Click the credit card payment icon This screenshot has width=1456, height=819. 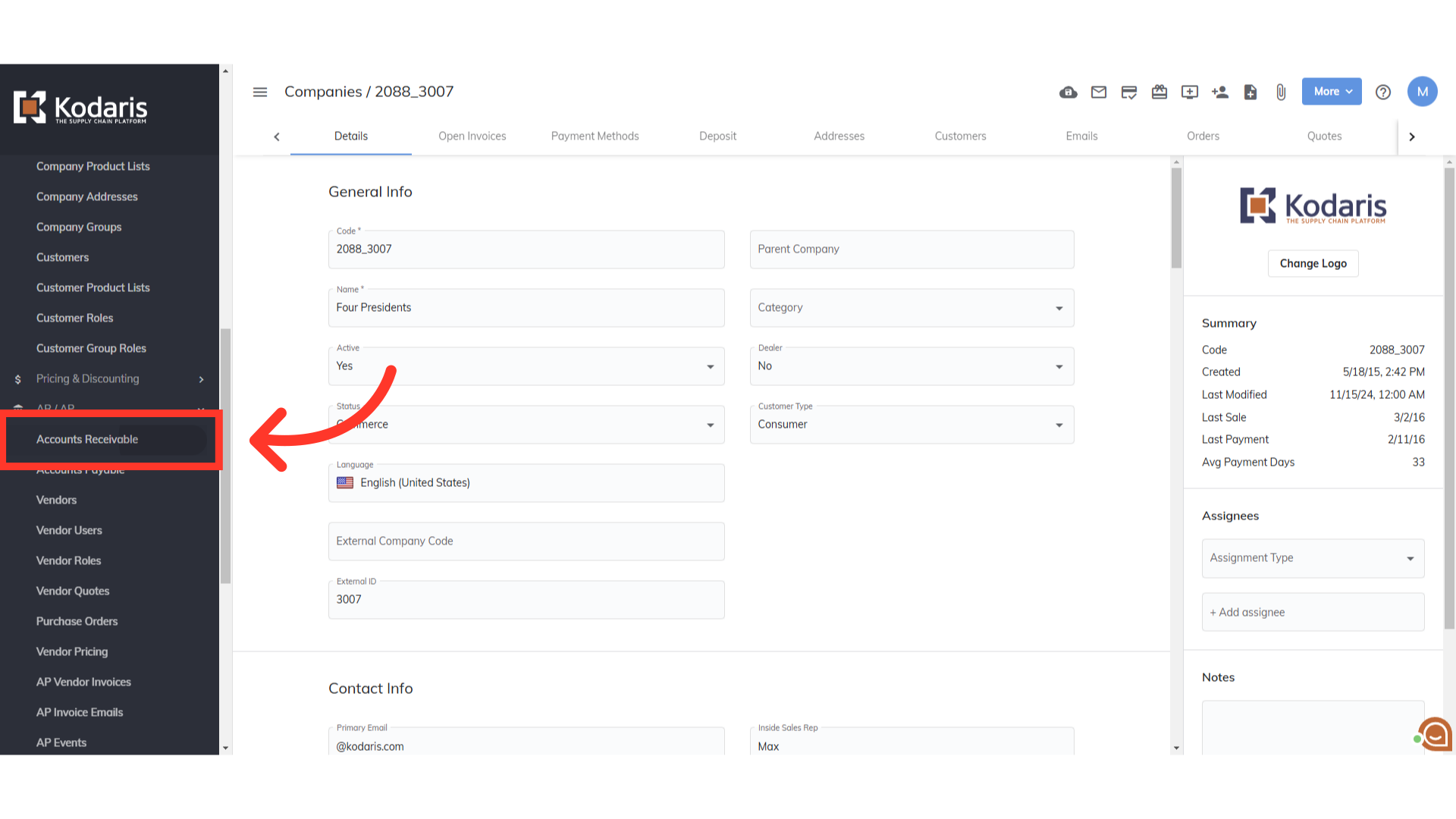click(1129, 92)
